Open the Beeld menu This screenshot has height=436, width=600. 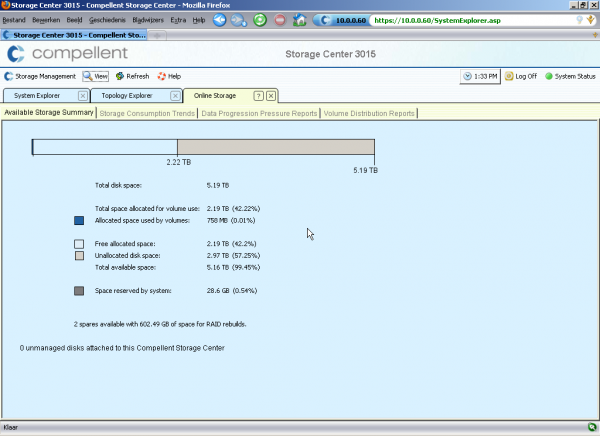pos(74,20)
